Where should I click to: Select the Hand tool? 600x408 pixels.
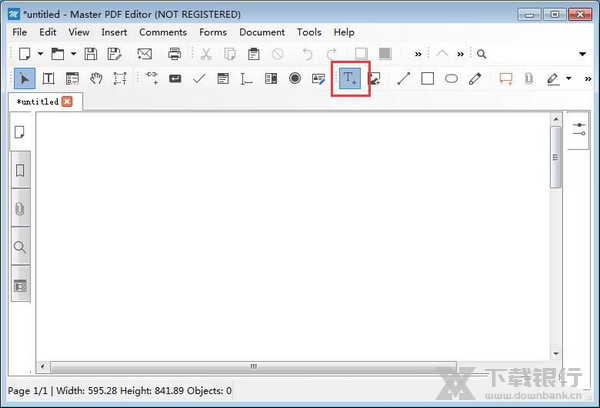[x=96, y=78]
